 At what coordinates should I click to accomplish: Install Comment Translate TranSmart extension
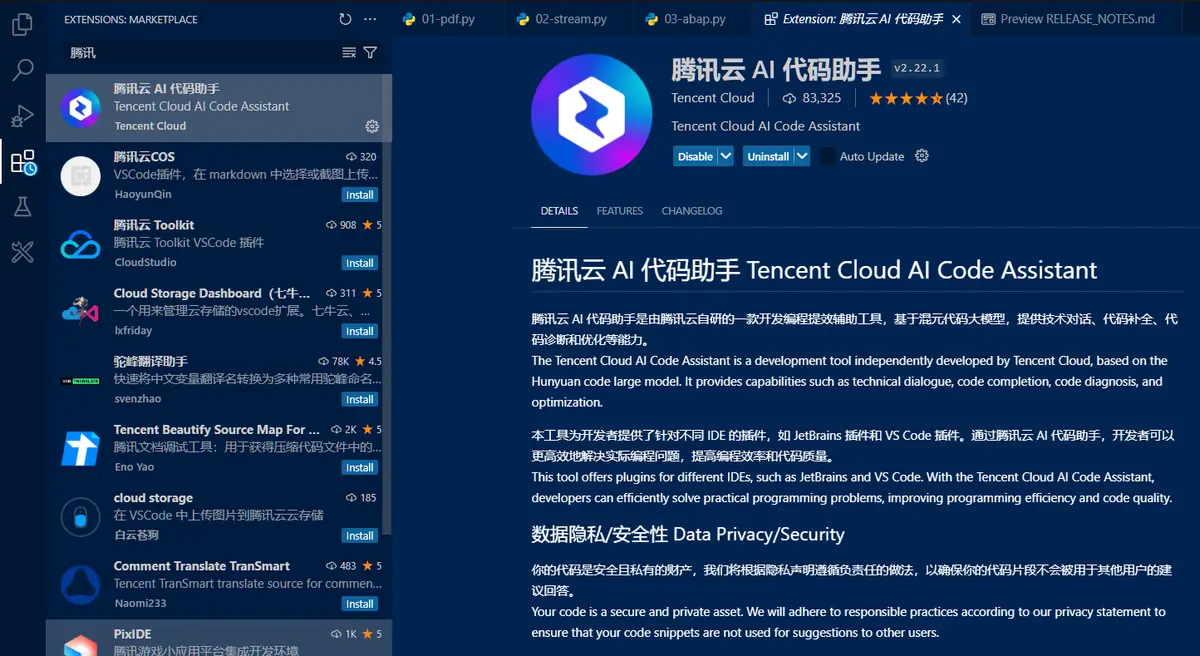360,603
